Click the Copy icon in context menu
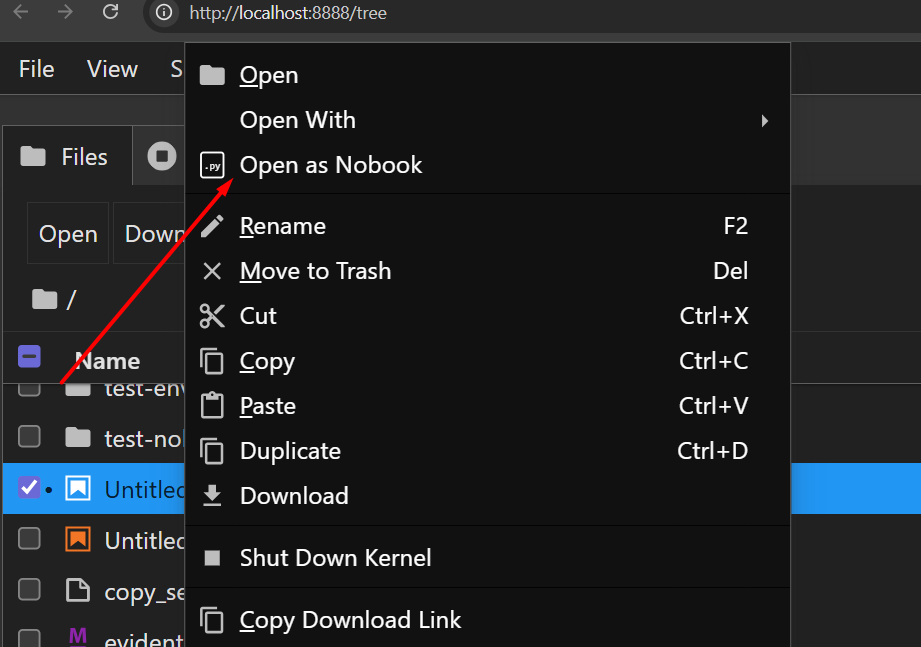 (x=212, y=361)
